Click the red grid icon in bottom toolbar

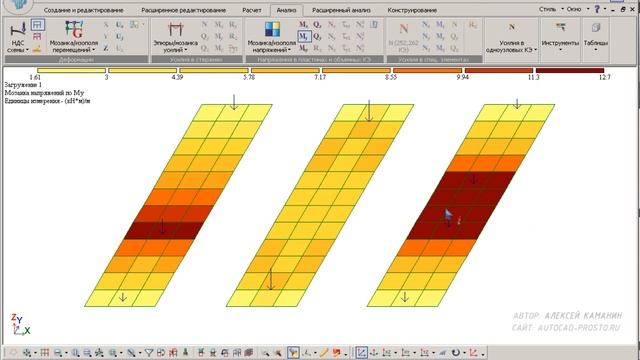(x=45, y=352)
